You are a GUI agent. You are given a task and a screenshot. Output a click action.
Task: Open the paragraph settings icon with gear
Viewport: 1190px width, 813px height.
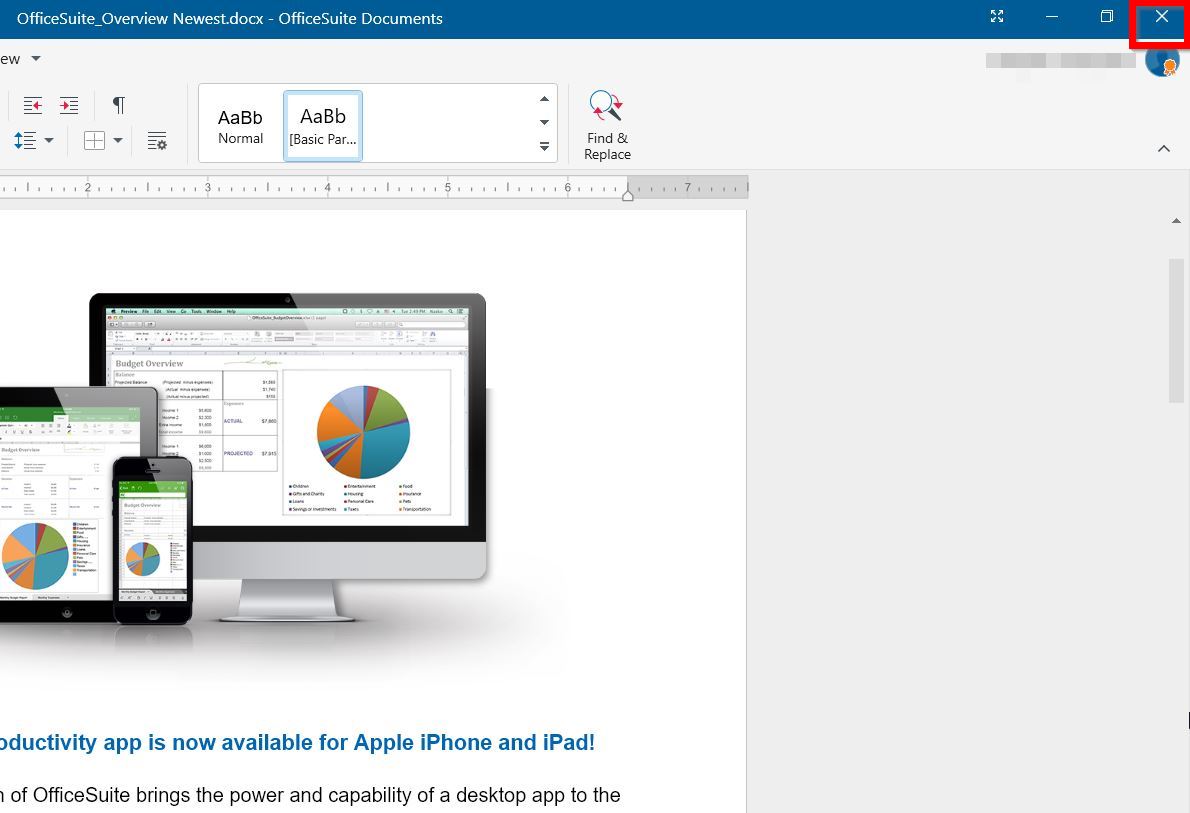[157, 140]
